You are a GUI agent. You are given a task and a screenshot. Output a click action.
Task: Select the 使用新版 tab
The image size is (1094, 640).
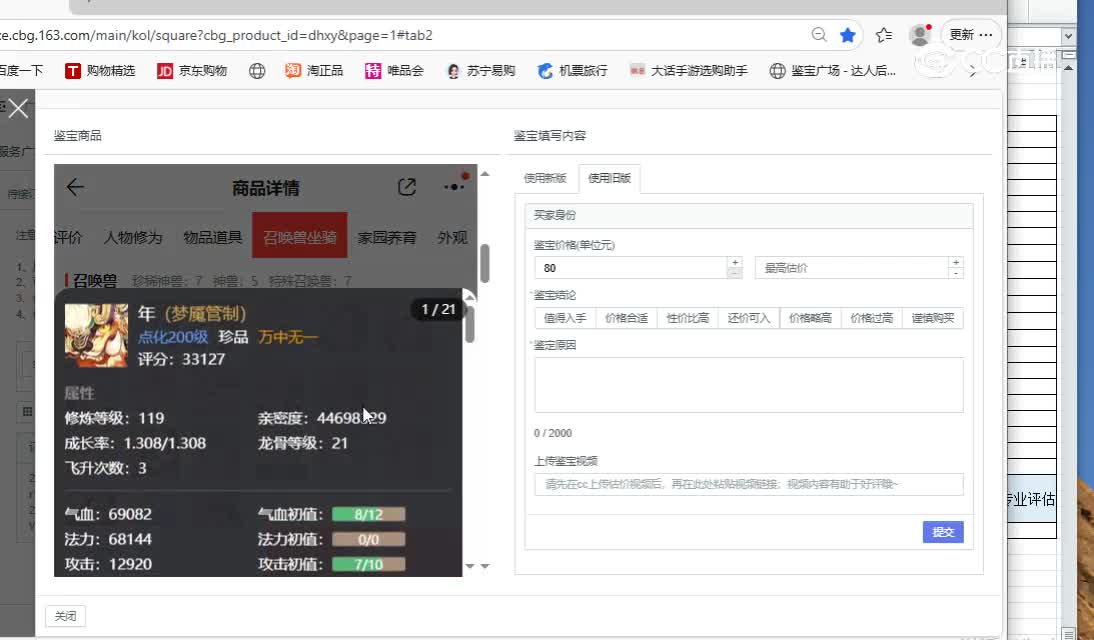click(545, 178)
